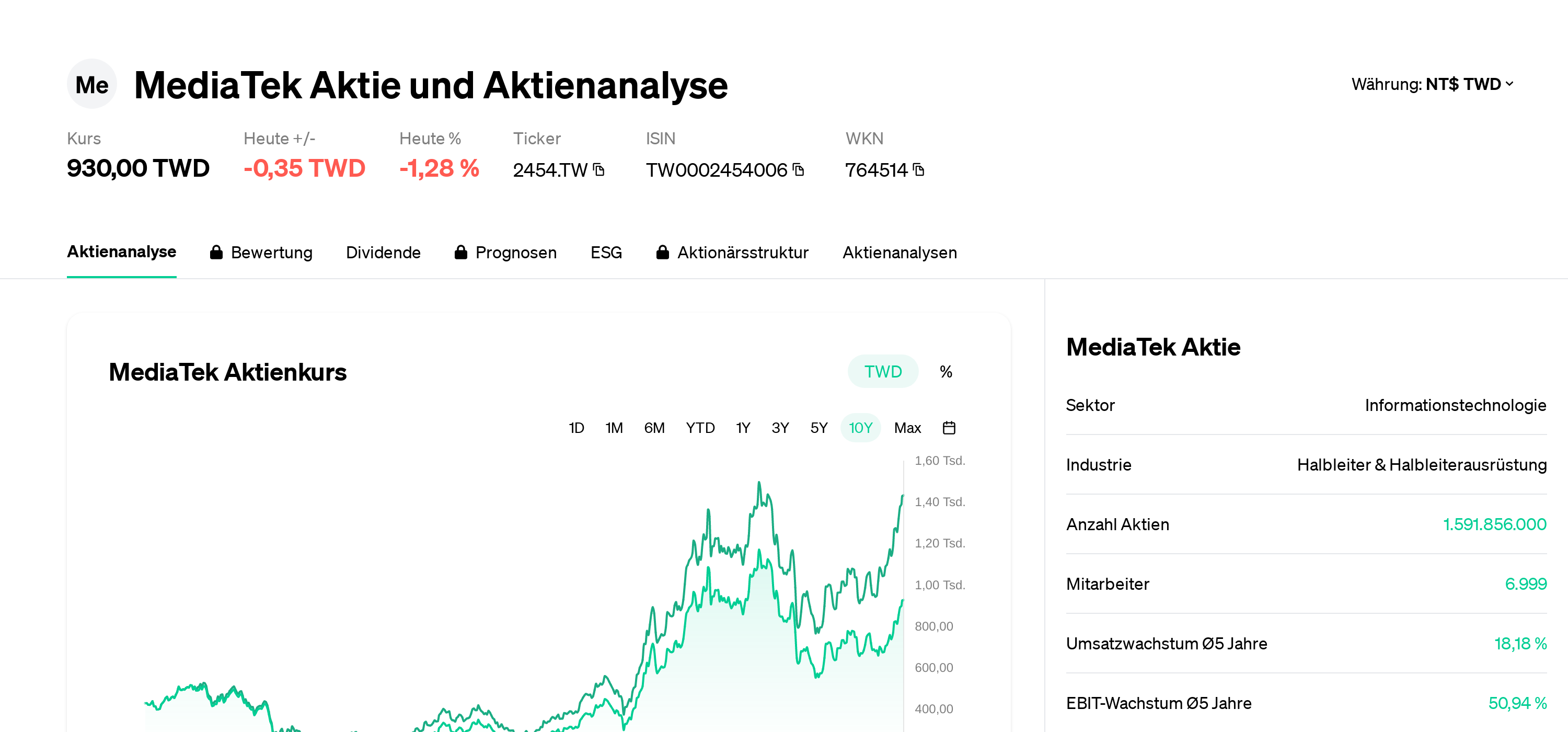Screen dimensions: 1568x732
Task: Switch chart to TWD display
Action: click(x=883, y=371)
